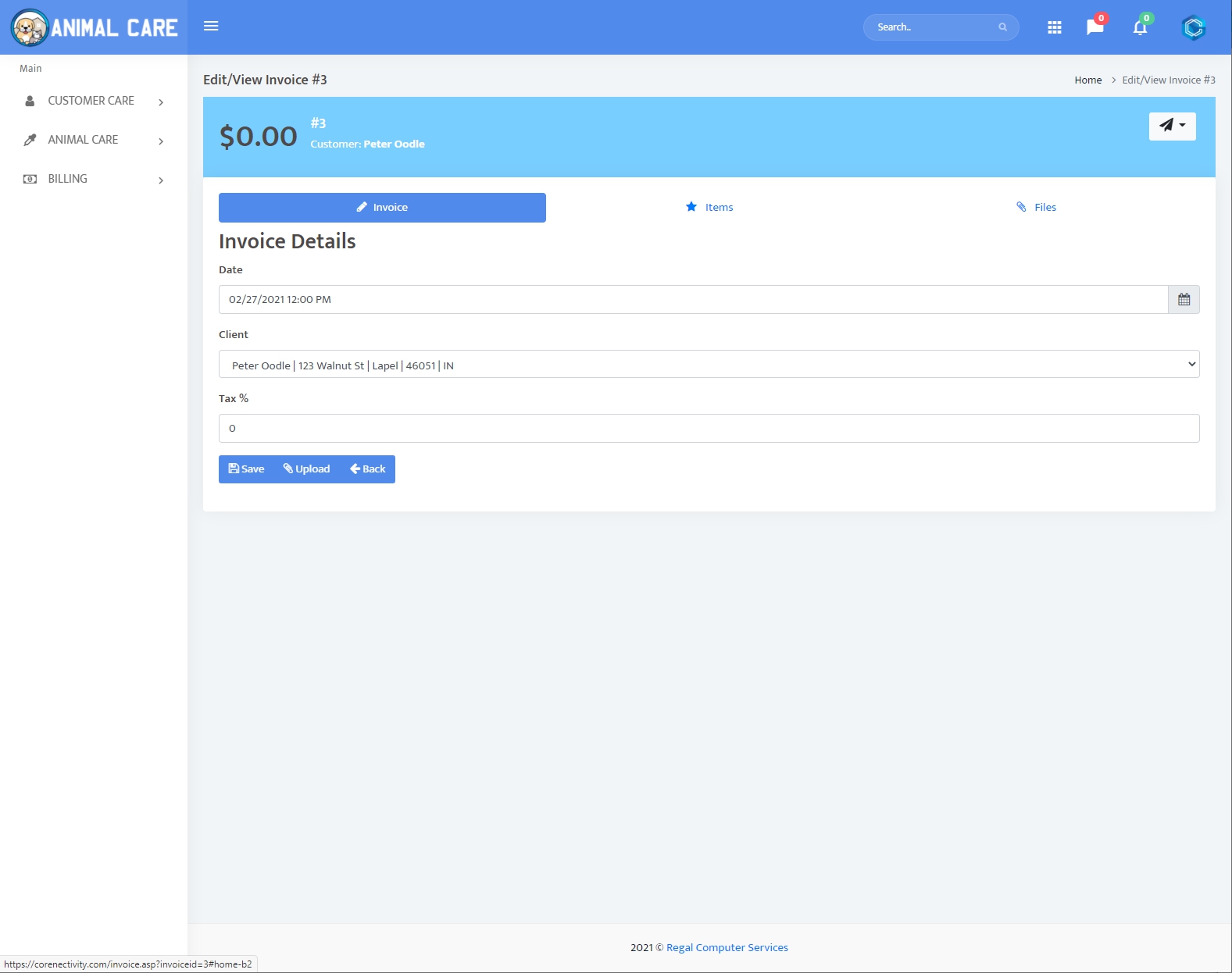
Task: Save the invoice
Action: click(246, 469)
